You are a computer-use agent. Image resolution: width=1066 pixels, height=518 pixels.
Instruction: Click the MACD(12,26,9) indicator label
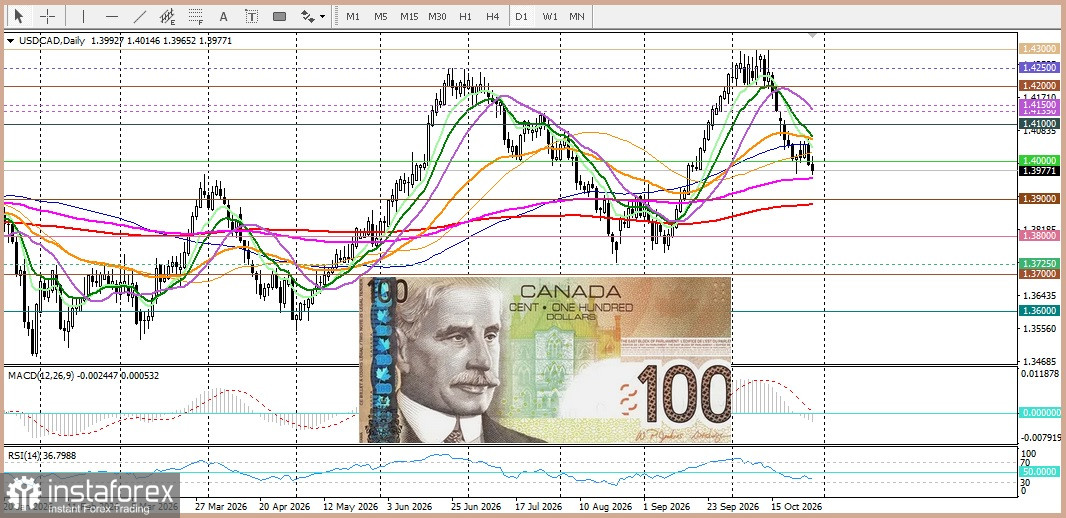pos(42,375)
